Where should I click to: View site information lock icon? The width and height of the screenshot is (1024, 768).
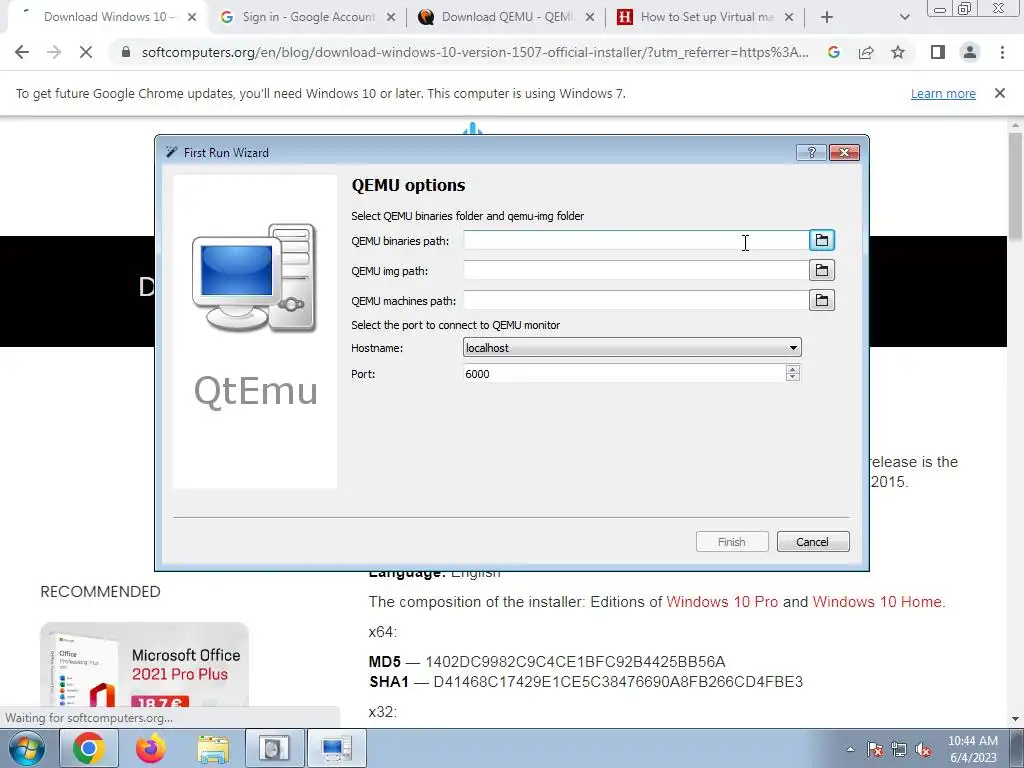(126, 52)
